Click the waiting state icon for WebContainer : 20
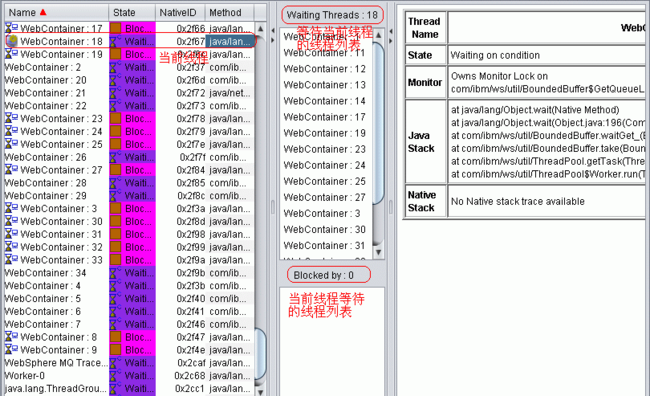Image resolution: width=650 pixels, height=396 pixels. click(x=116, y=80)
